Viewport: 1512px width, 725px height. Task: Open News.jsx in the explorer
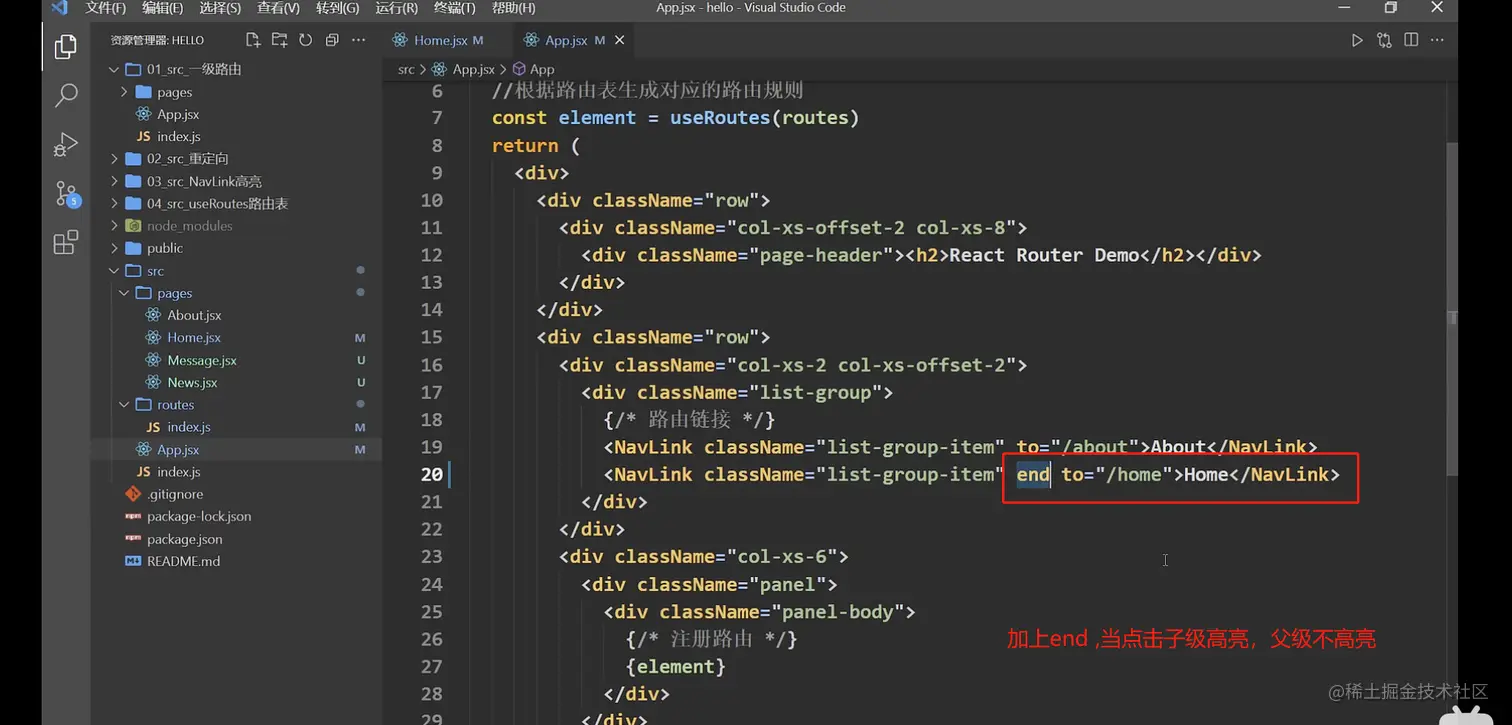192,382
